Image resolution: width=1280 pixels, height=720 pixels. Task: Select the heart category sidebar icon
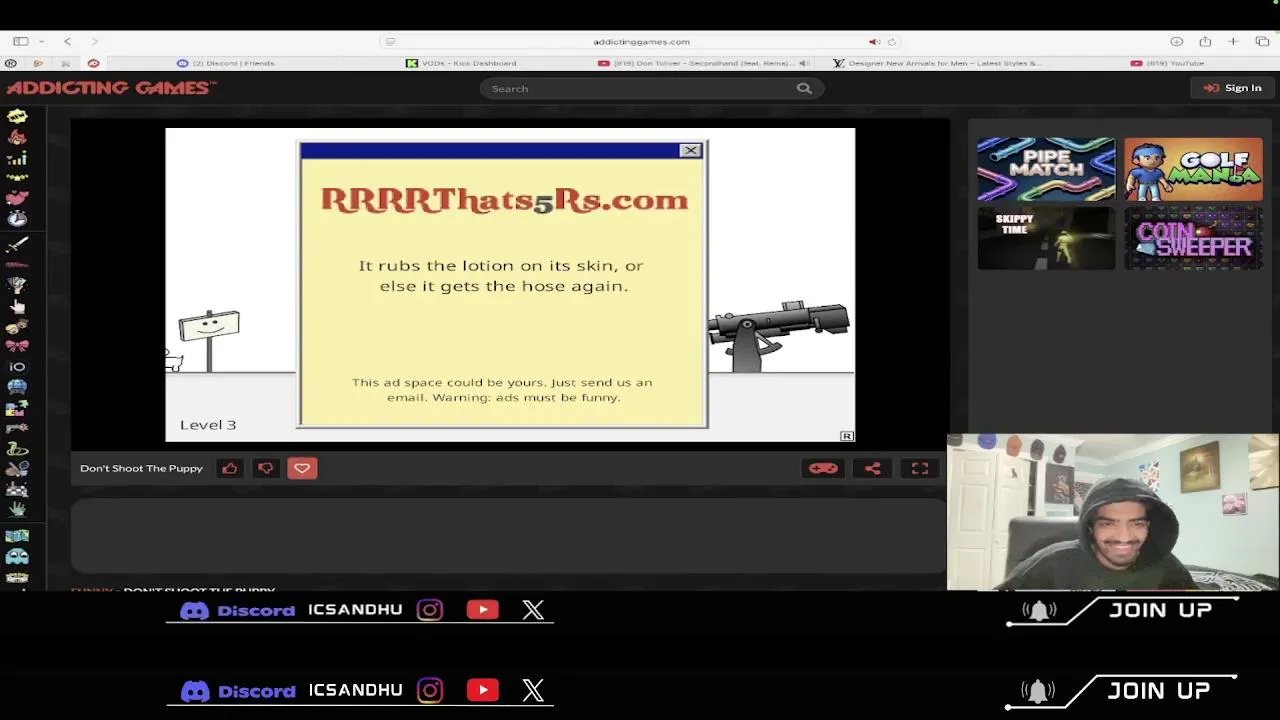click(17, 198)
